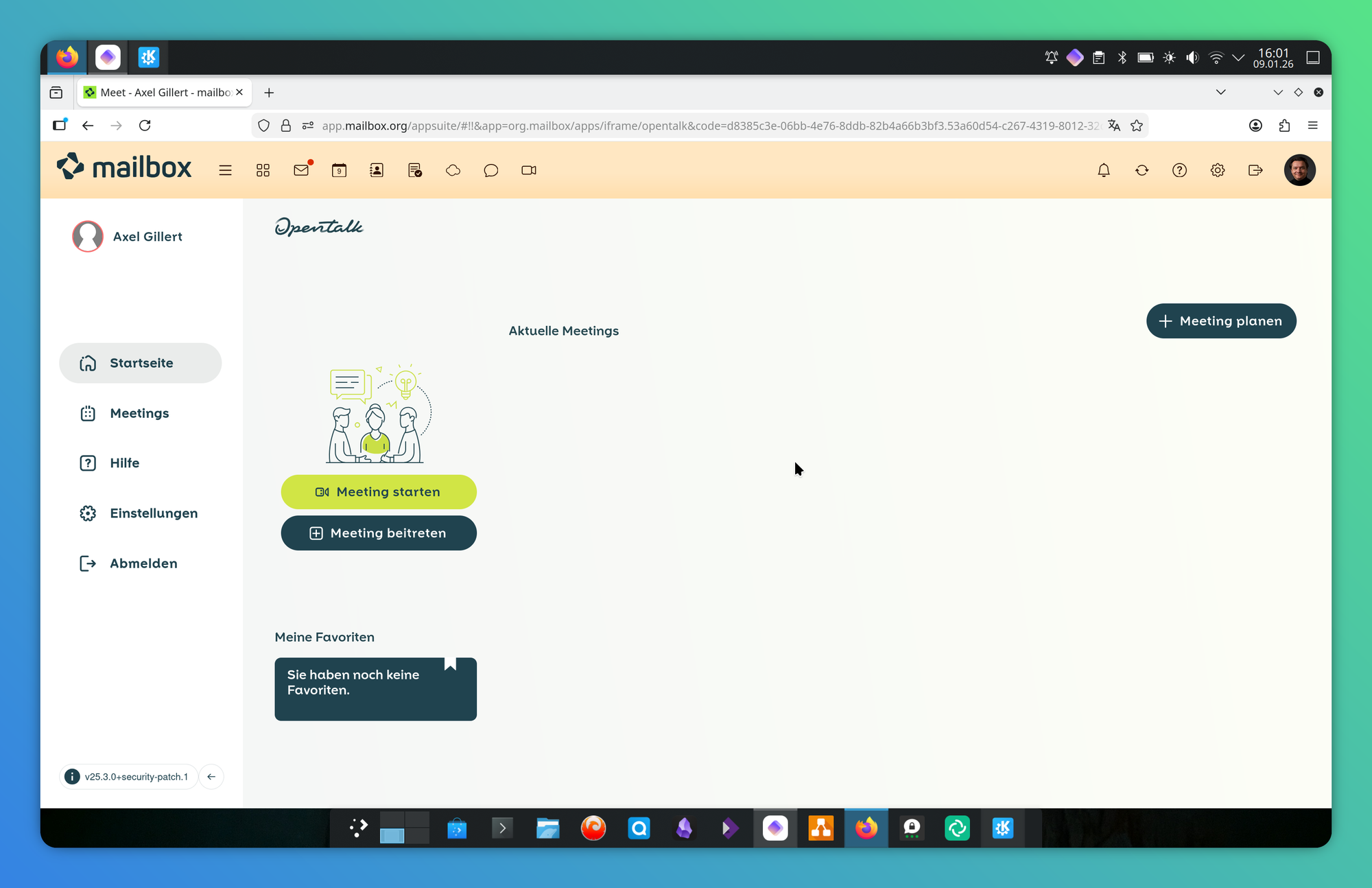Expand the system tray arrow
Viewport: 1372px width, 888px height.
pos(1238,58)
